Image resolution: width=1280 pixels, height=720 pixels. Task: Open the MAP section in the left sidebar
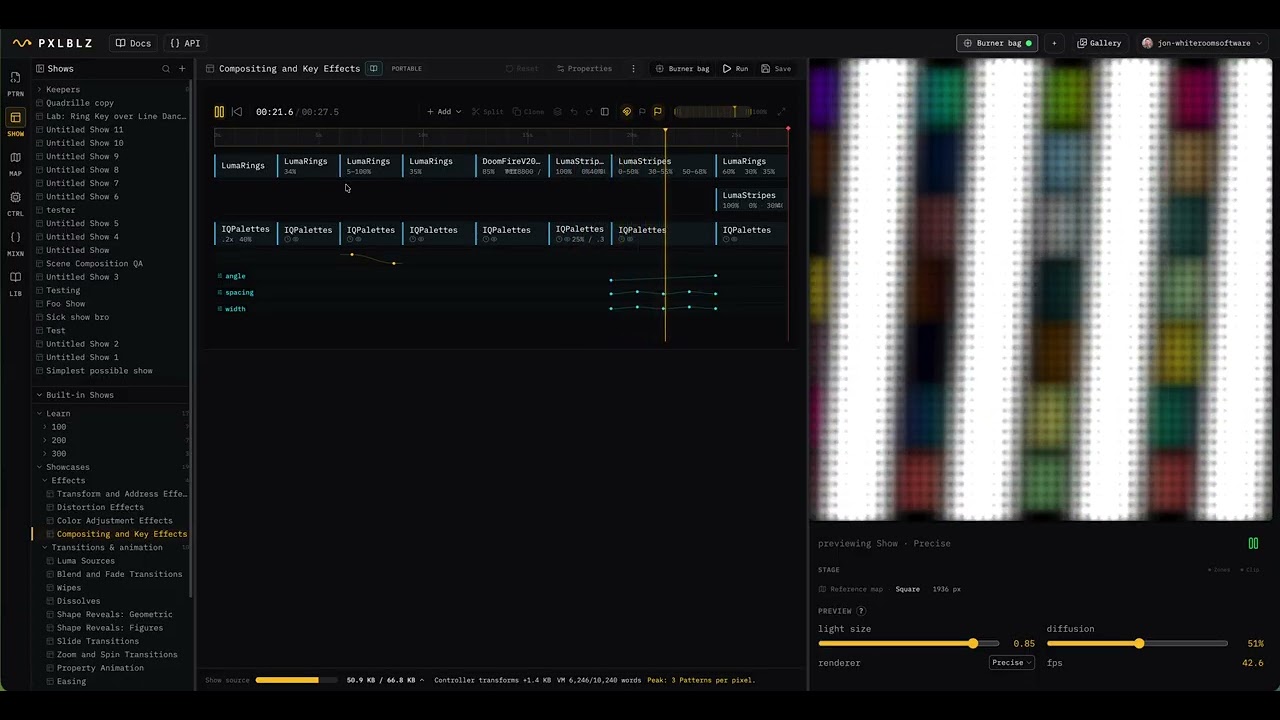click(15, 163)
